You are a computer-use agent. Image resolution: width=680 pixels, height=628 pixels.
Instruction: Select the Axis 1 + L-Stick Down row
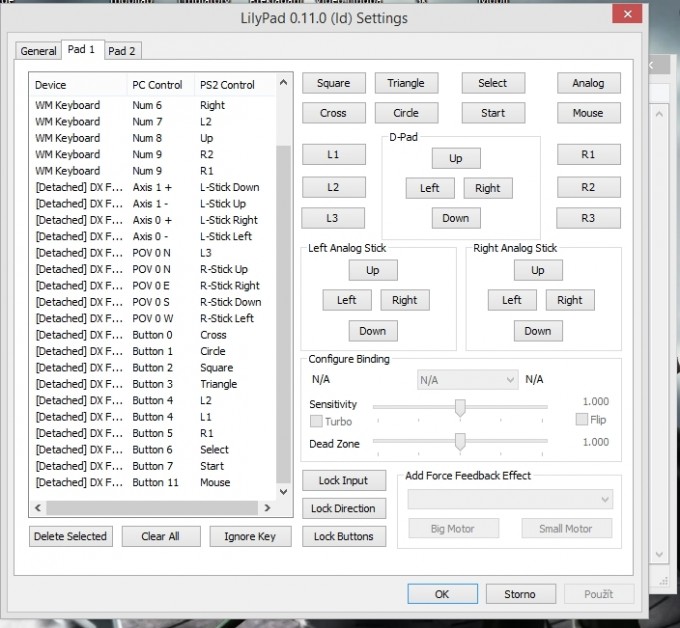pos(153,187)
